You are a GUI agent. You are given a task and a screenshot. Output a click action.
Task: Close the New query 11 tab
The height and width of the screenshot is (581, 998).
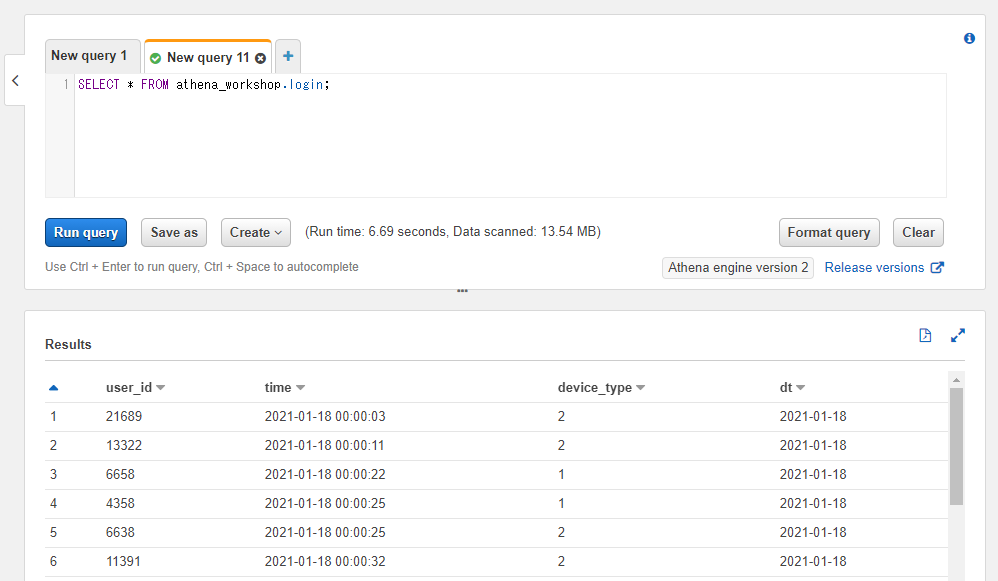pyautogui.click(x=260, y=58)
